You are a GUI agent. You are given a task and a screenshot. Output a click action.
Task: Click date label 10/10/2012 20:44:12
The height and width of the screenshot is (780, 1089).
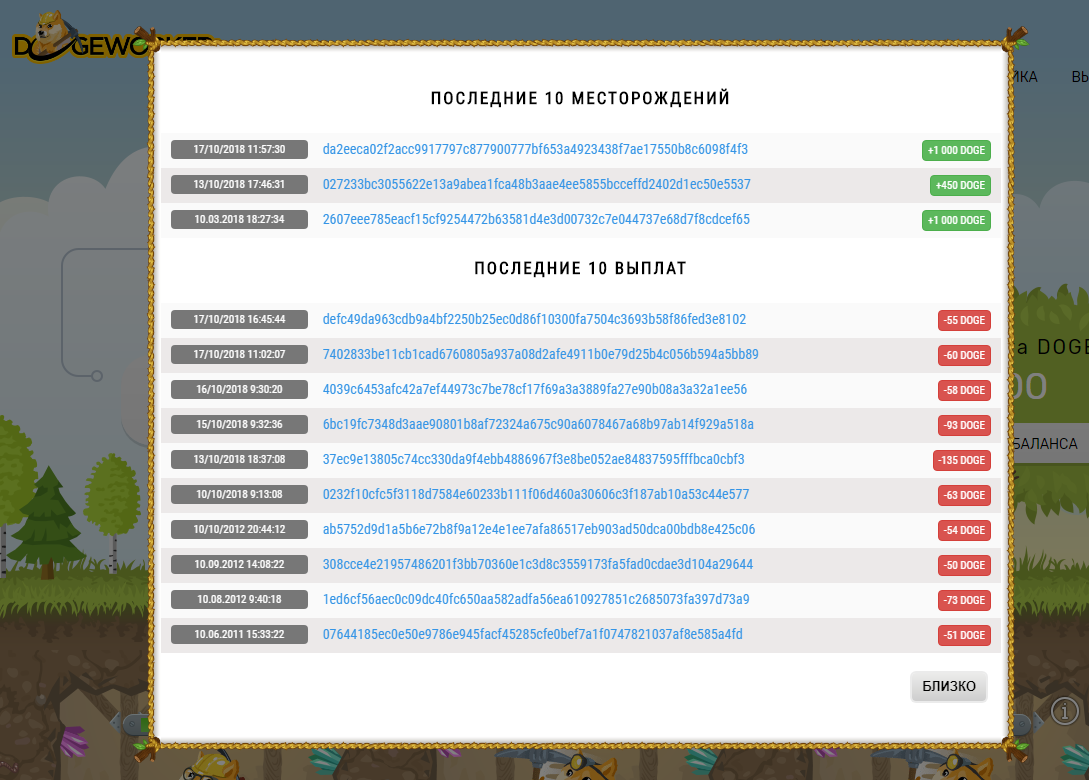click(x=239, y=529)
